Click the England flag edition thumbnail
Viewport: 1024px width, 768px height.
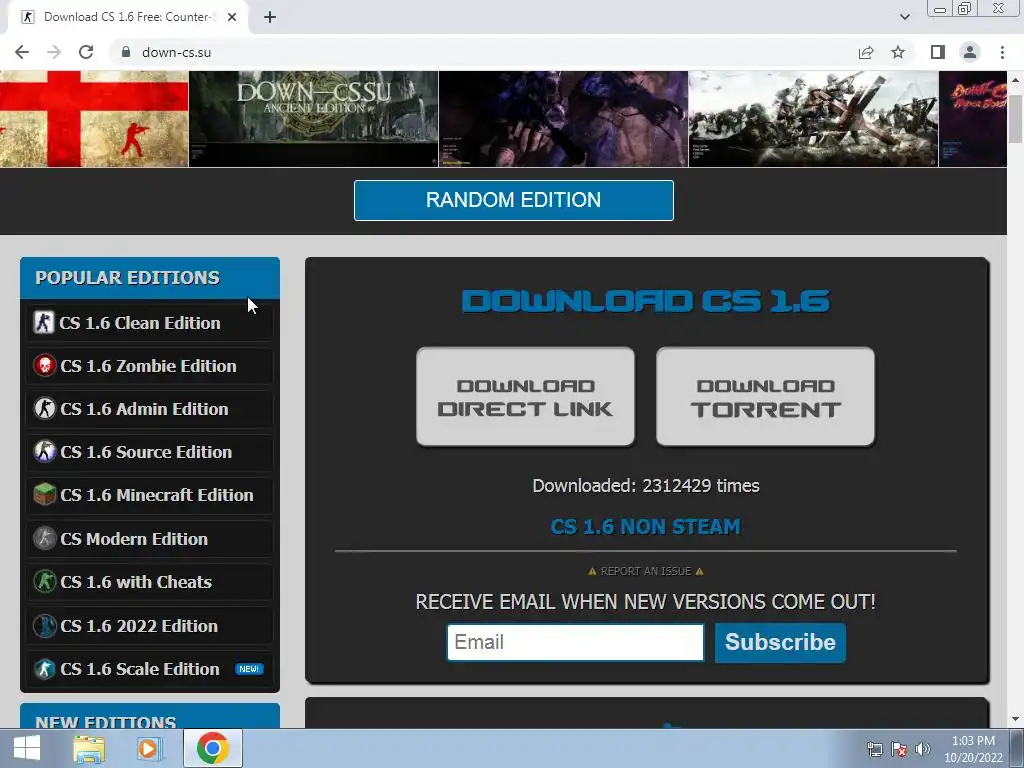pos(94,119)
